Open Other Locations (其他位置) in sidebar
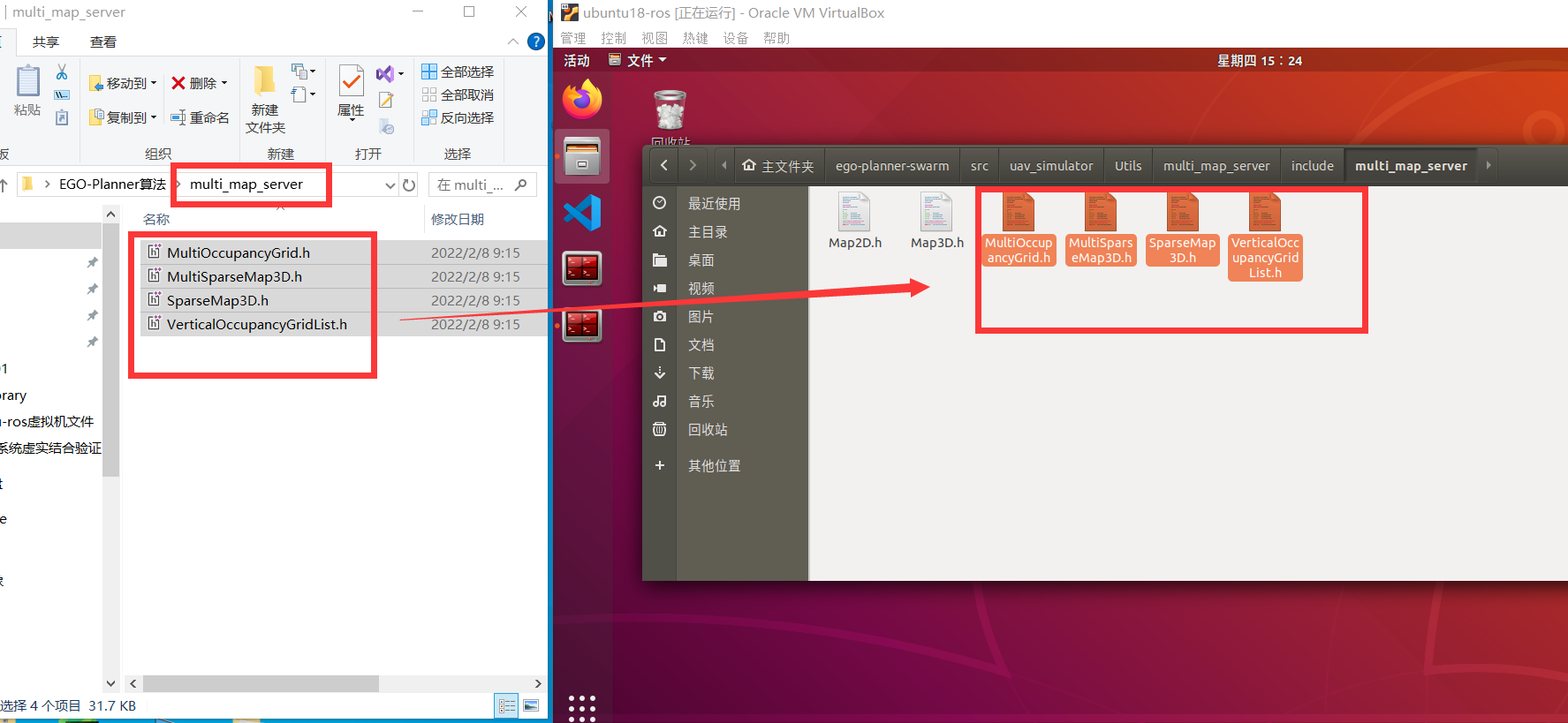Screen dimensions: 1568x723 (714, 465)
